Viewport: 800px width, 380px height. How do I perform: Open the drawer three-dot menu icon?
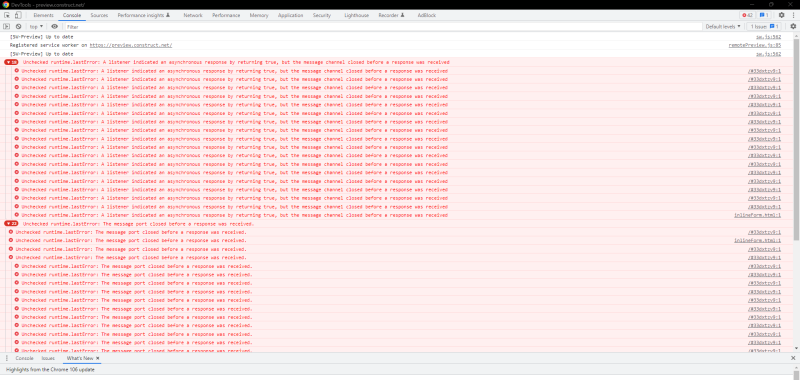[x=6, y=359]
